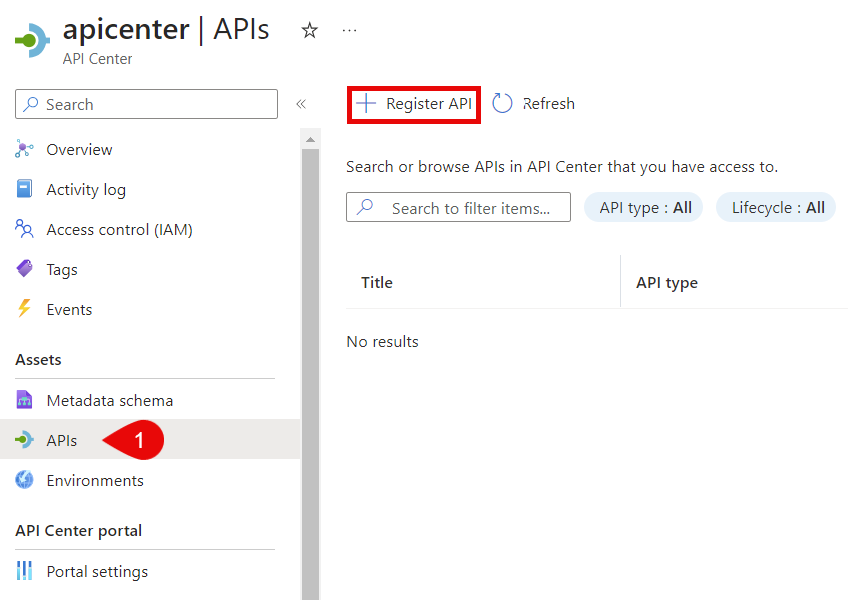Open the Overview page
Viewport: 848px width, 600px height.
(x=80, y=149)
